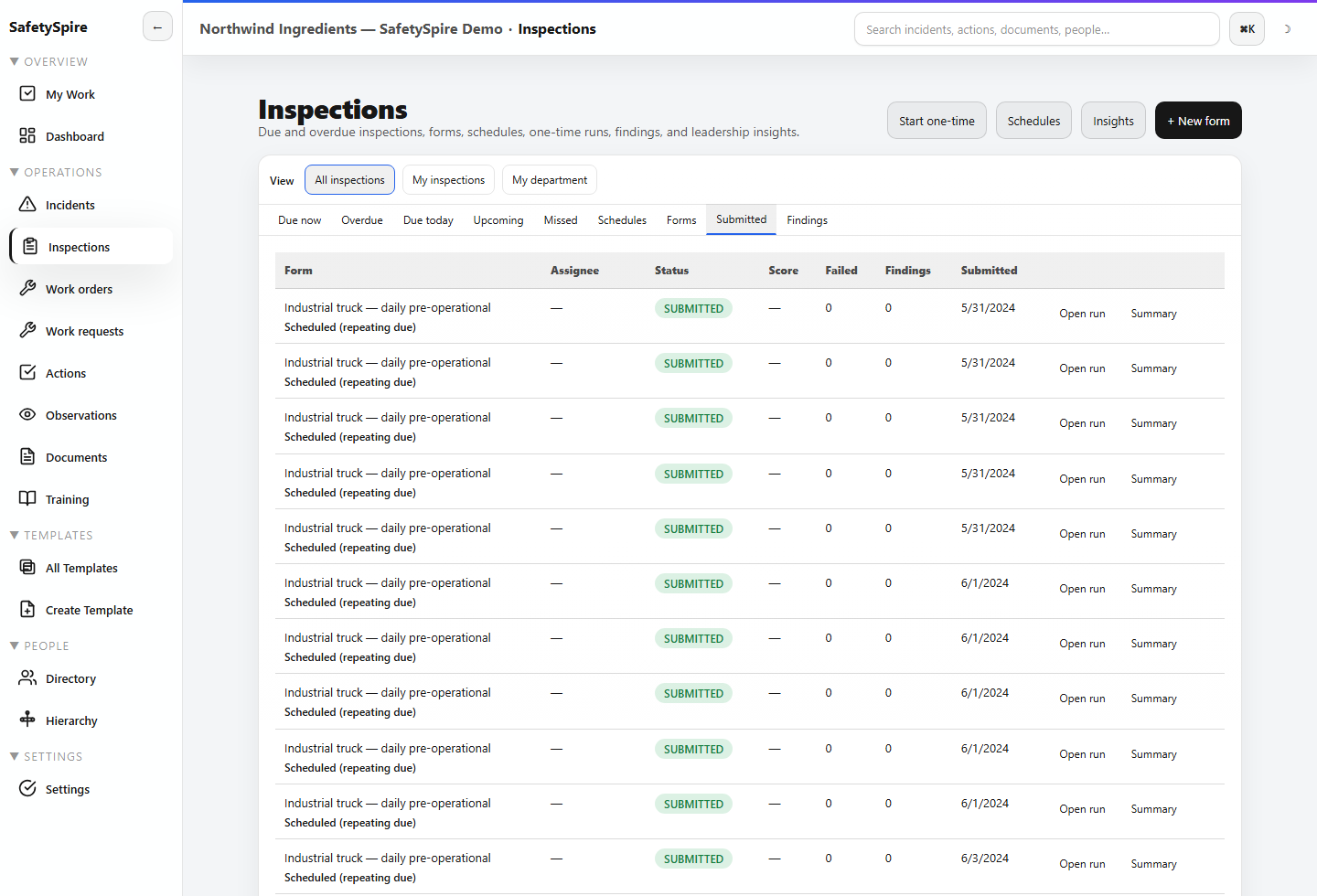
Task: Click the Create Template file icon
Action: 27,609
